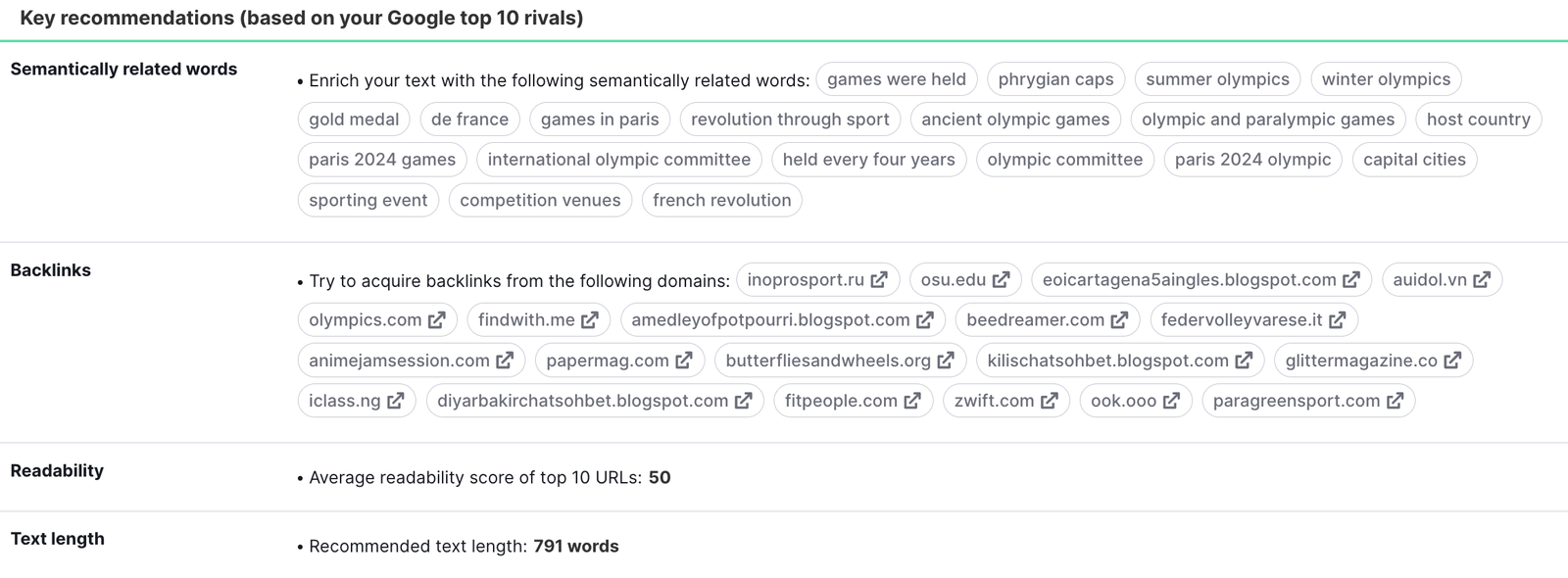Open external link icon for zwift.com
Image resolution: width=1568 pixels, height=578 pixels.
click(1049, 400)
